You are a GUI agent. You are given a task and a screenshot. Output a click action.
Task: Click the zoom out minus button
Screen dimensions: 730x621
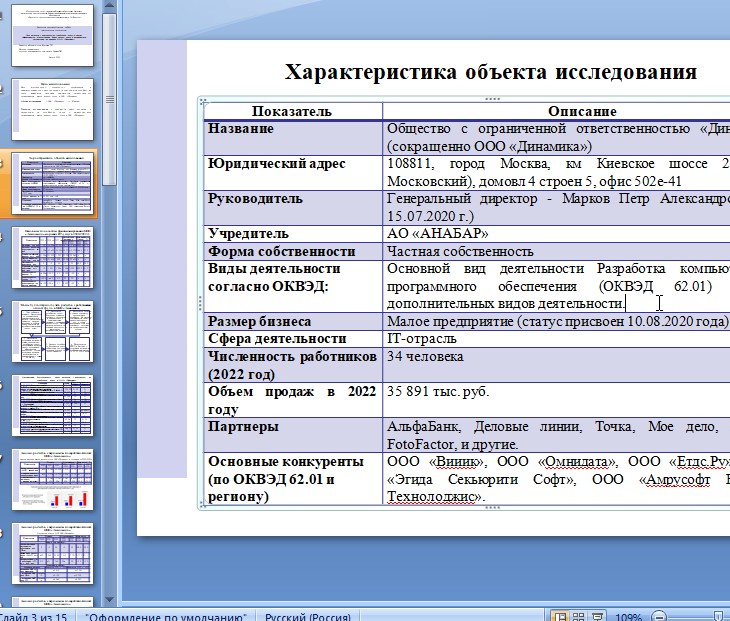(659, 617)
